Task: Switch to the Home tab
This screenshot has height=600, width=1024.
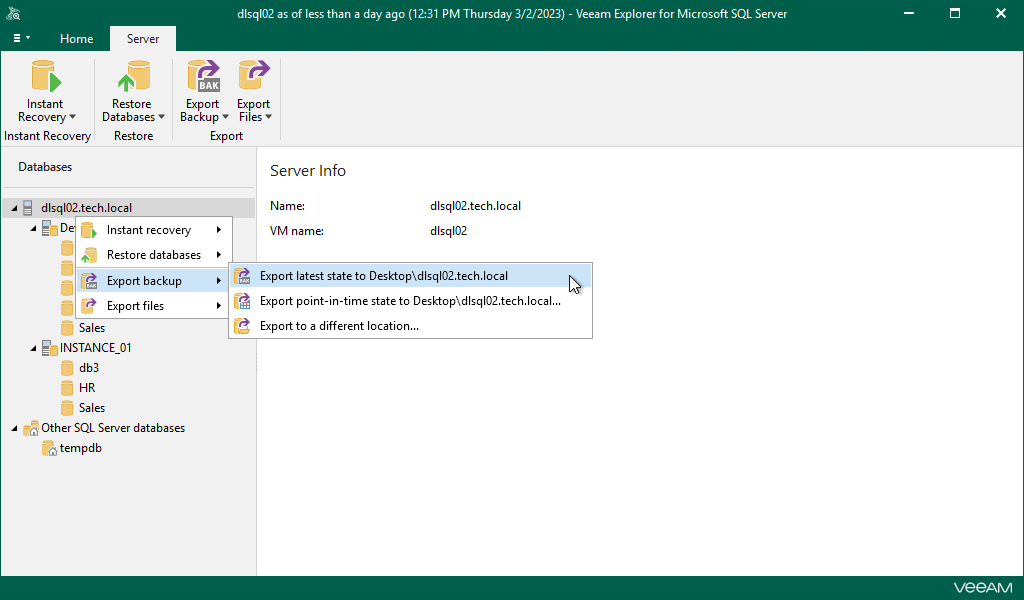Action: [77, 39]
